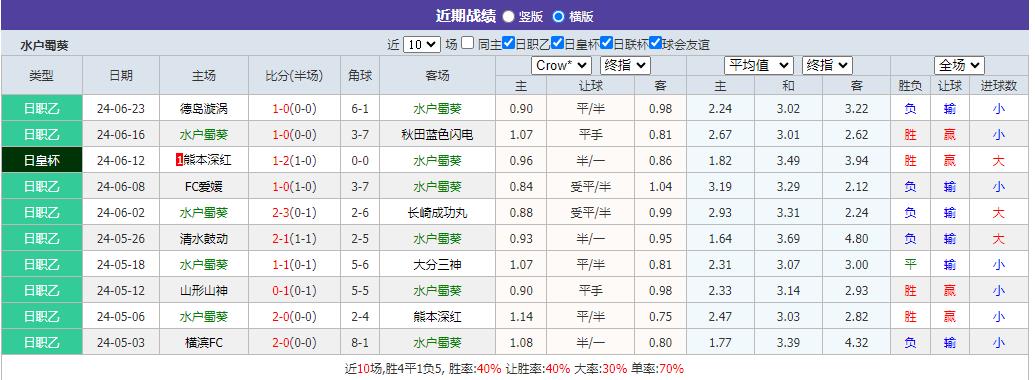
Task: Open the 终指 dropdown beside Crow*
Action: click(625, 65)
